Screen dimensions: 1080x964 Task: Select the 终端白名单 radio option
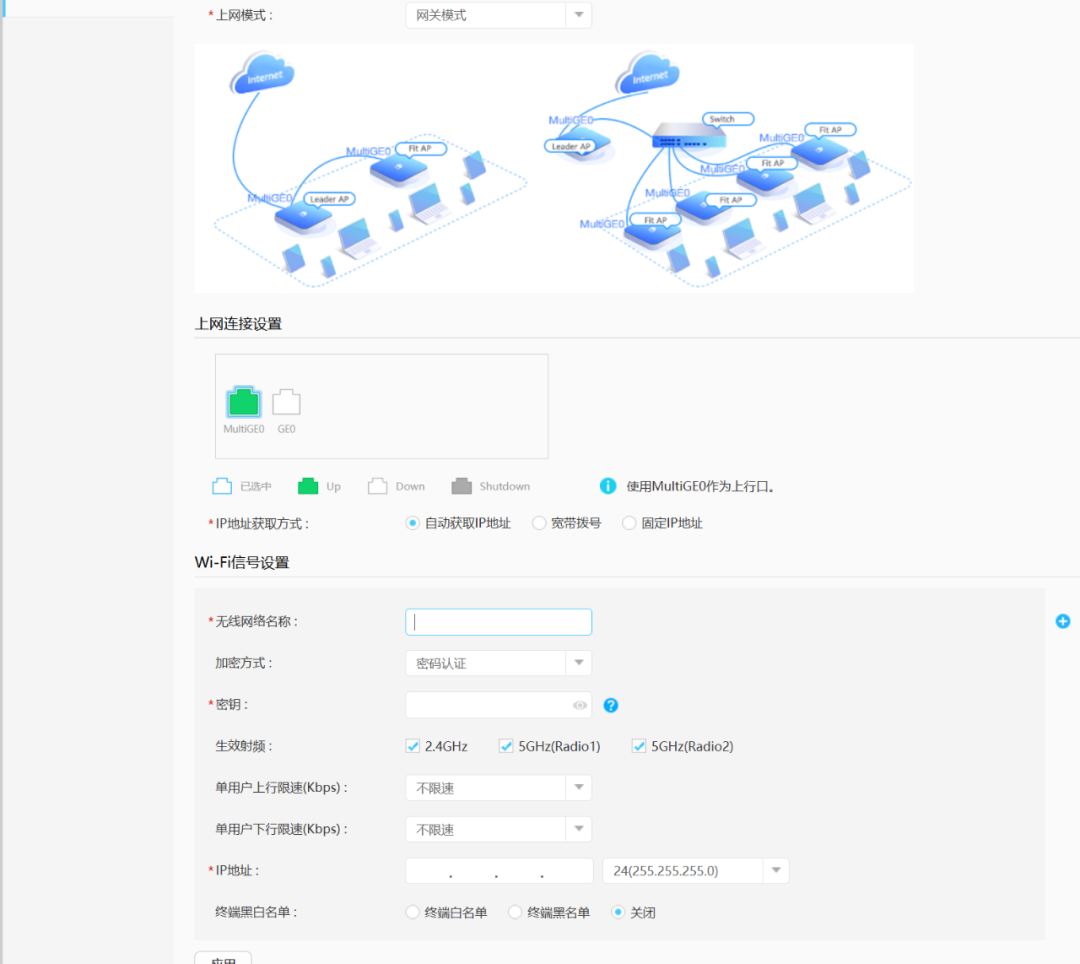click(412, 912)
